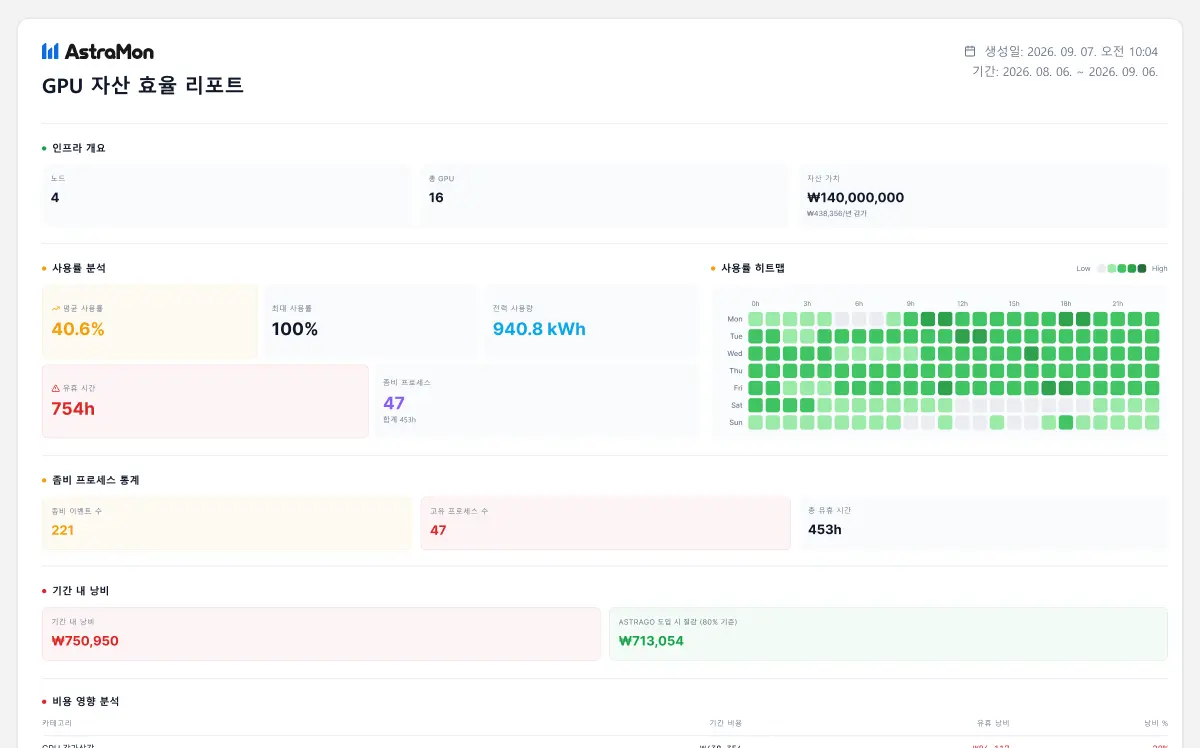Click the Sat 0h heatmap cell
The image size is (1200, 748).
(755, 405)
